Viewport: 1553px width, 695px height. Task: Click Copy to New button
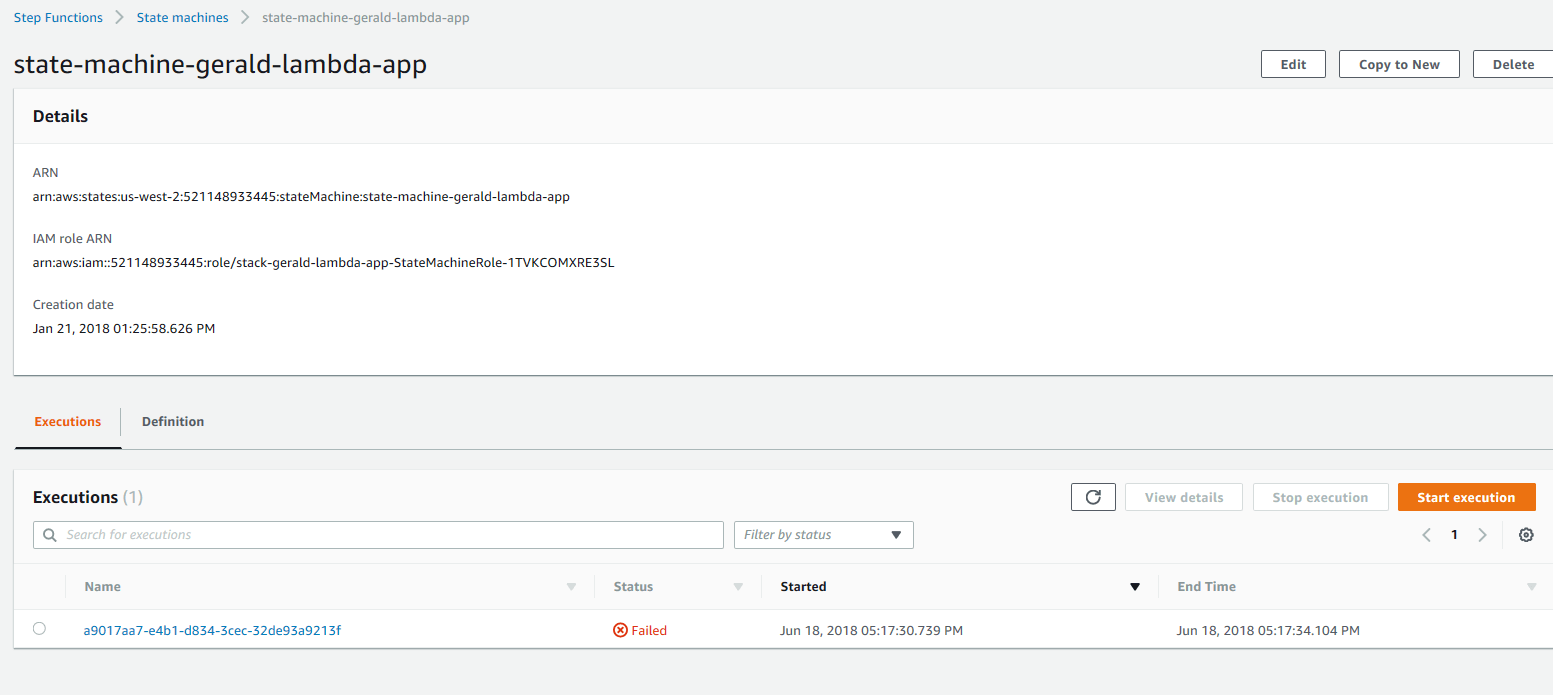(1399, 64)
